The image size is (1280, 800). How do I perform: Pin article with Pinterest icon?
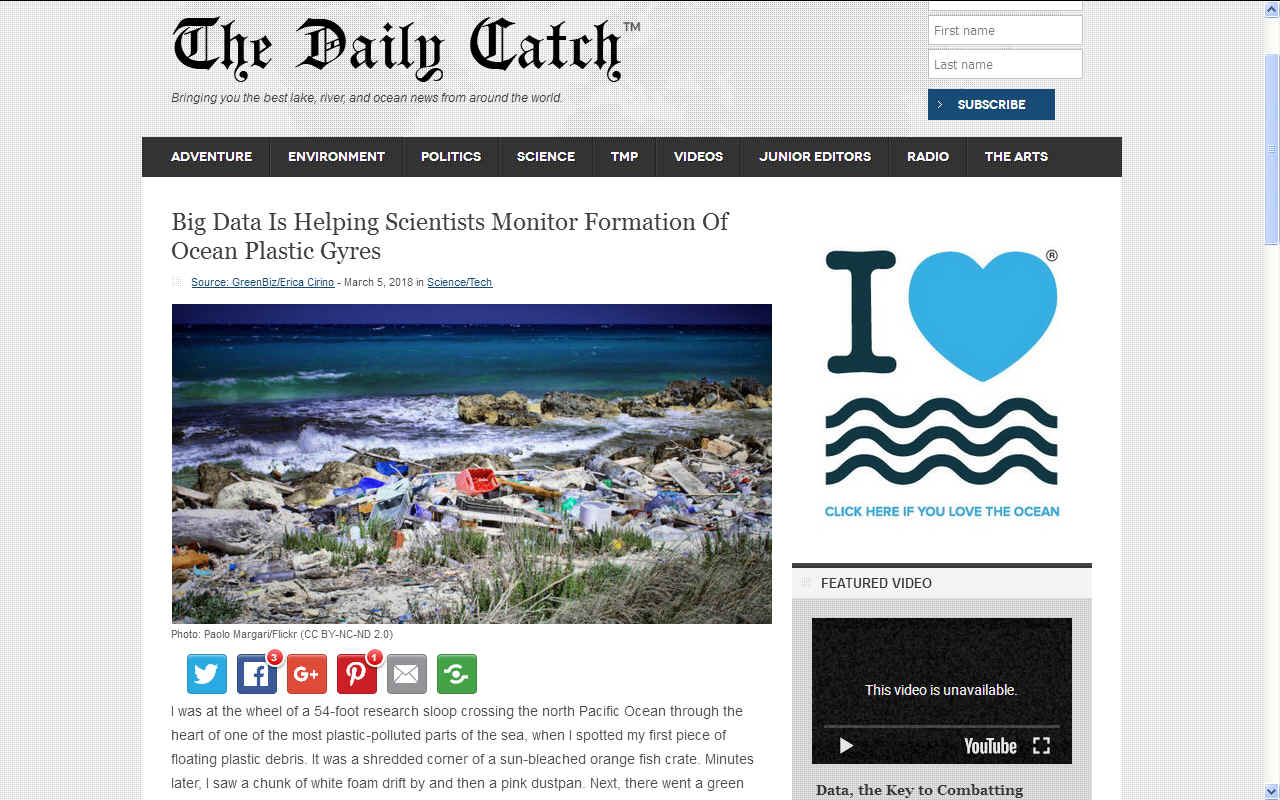[x=357, y=674]
